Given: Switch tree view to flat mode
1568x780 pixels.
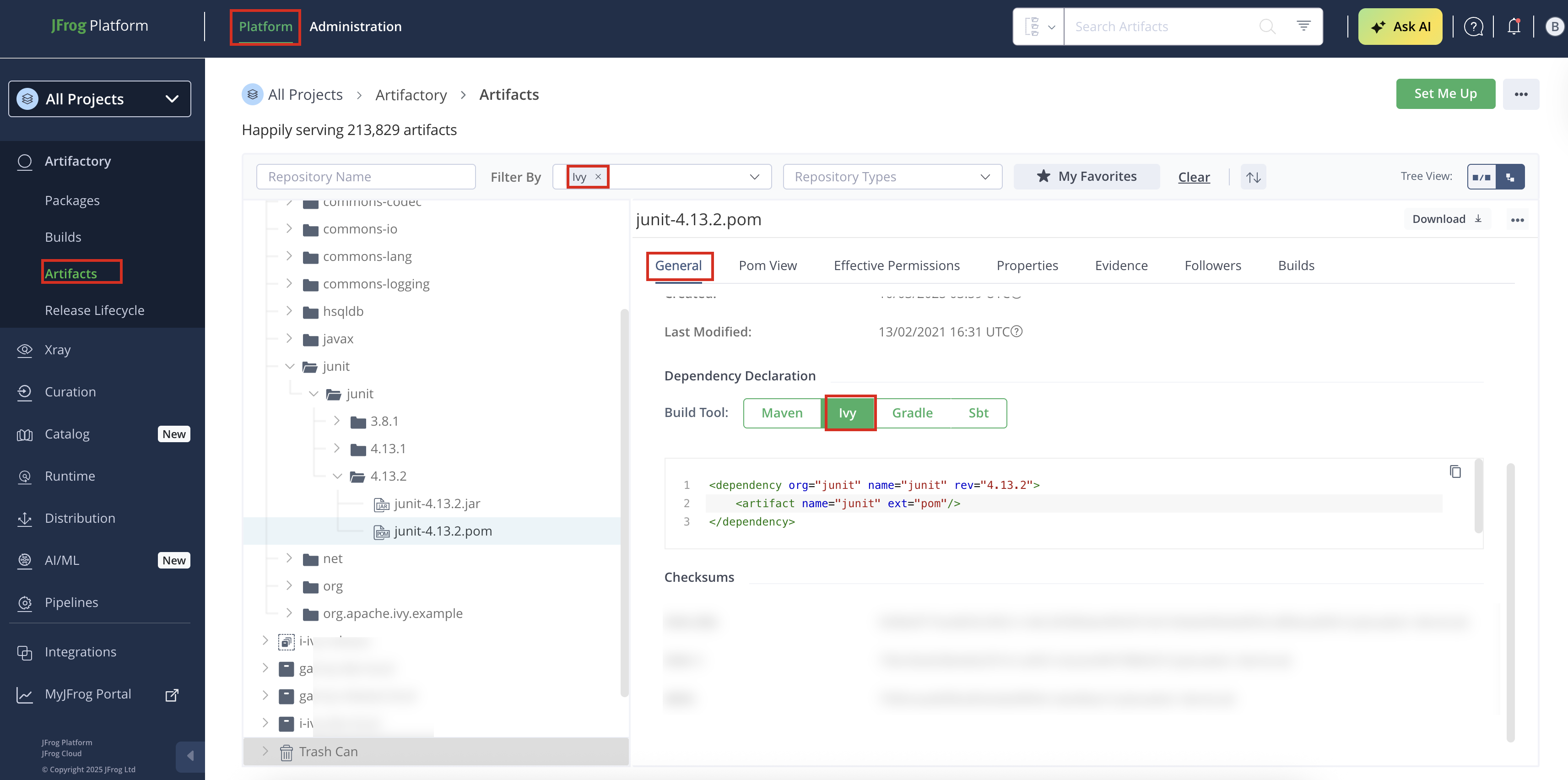Looking at the screenshot, I should (x=1481, y=177).
